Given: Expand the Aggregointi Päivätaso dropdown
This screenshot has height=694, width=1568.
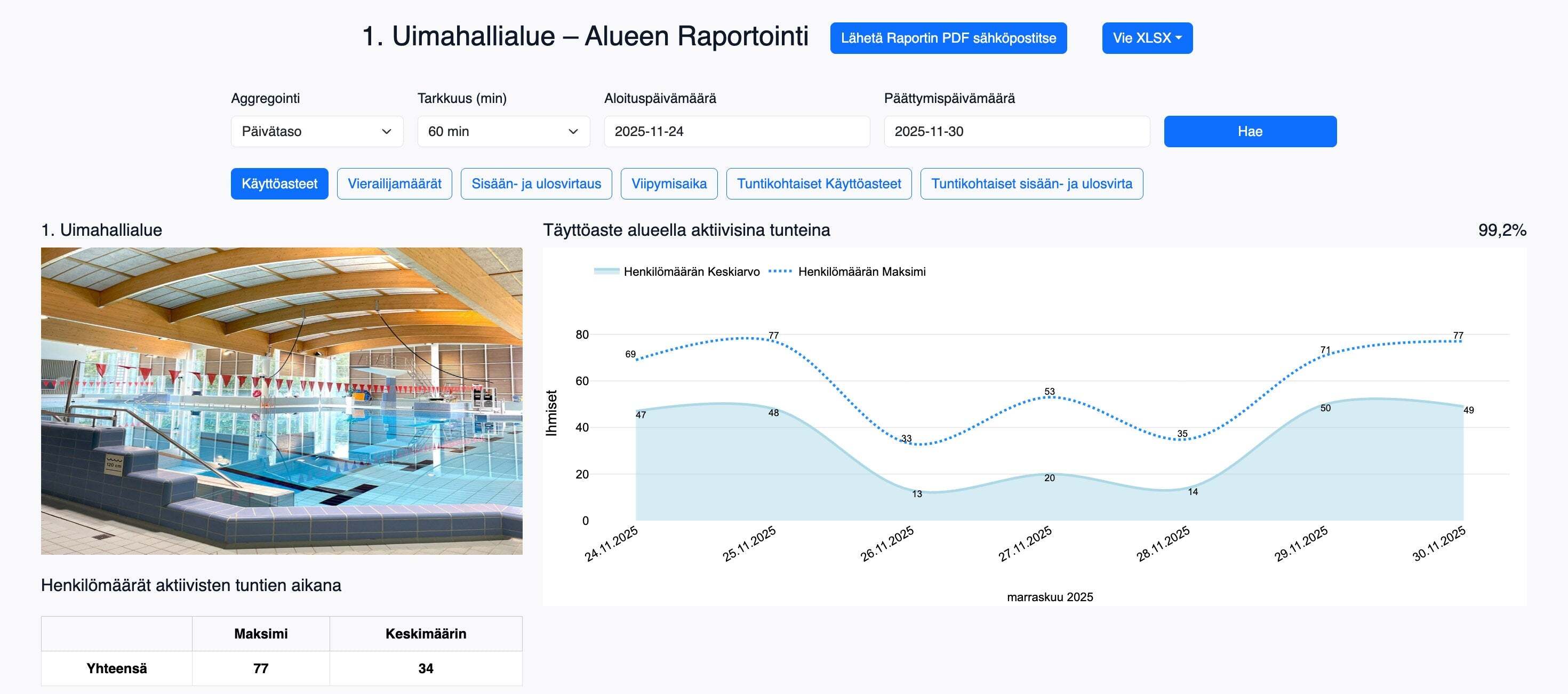Looking at the screenshot, I should pos(316,132).
